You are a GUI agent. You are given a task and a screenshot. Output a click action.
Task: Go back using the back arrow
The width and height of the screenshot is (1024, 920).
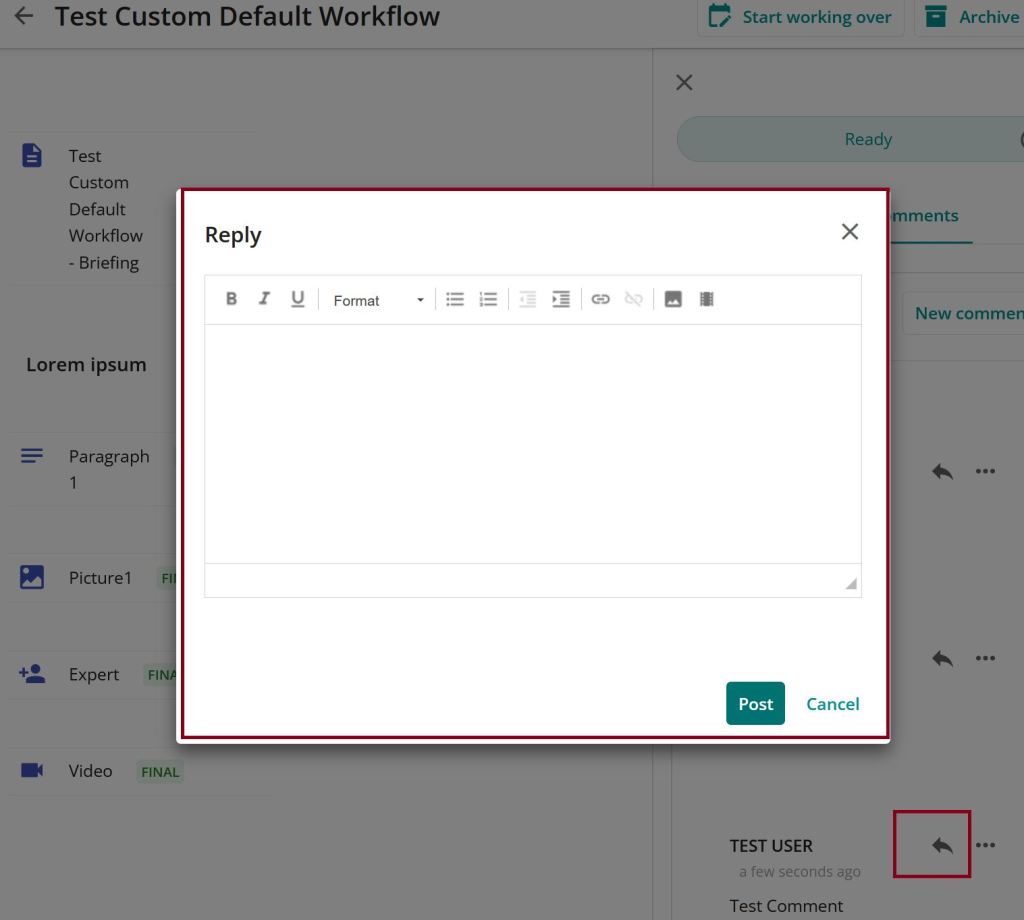(24, 17)
